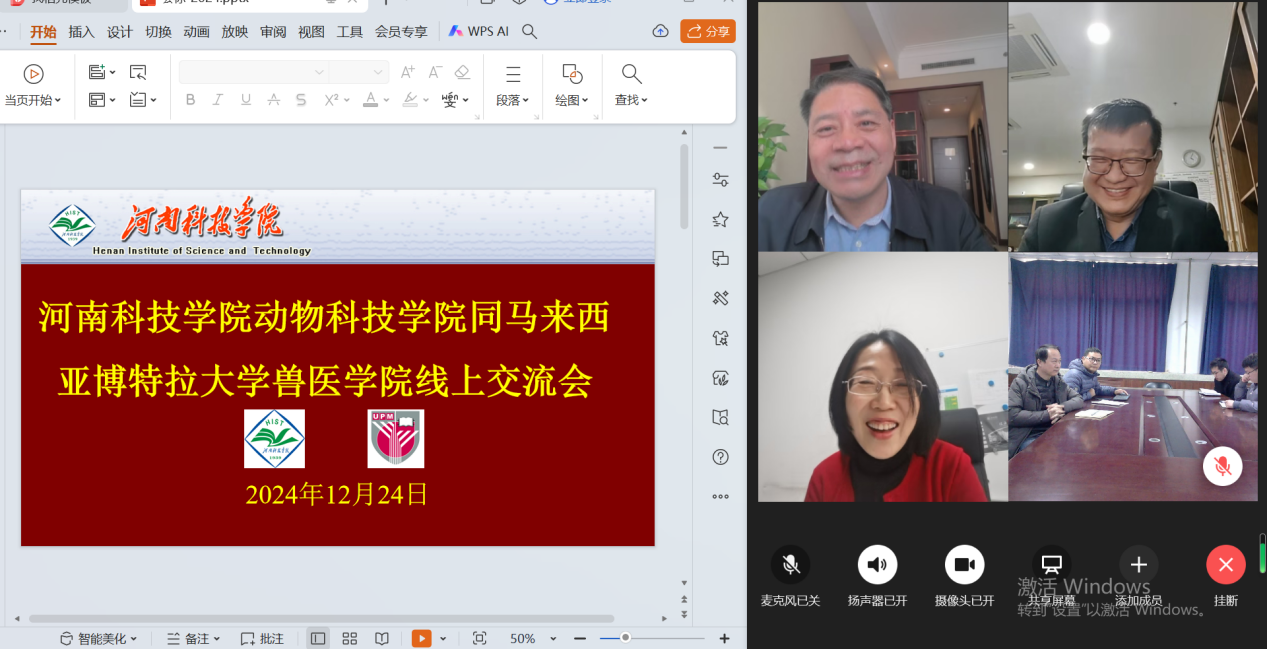Viewport: 1267px width, 649px height.
Task: Switch to slide sorter grid view
Action: (x=350, y=638)
